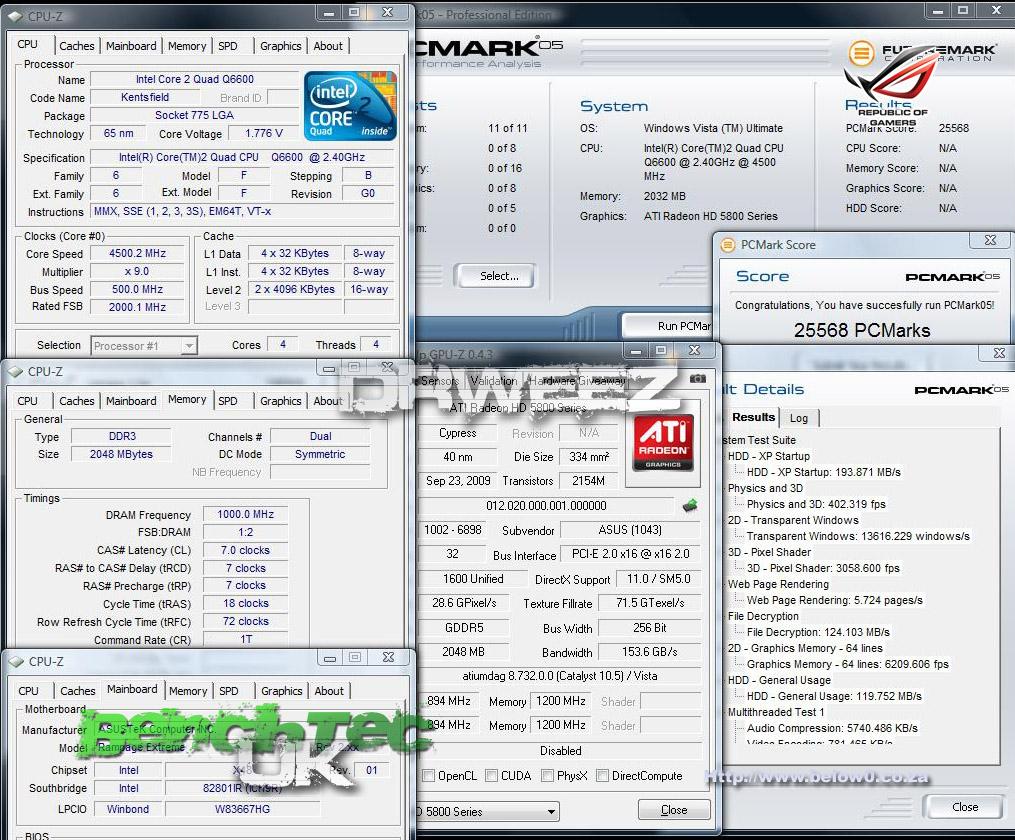Screen dimensions: 1015x840
Task: Click the DRAM Frequency value 1000.0 MHz
Action: click(245, 514)
